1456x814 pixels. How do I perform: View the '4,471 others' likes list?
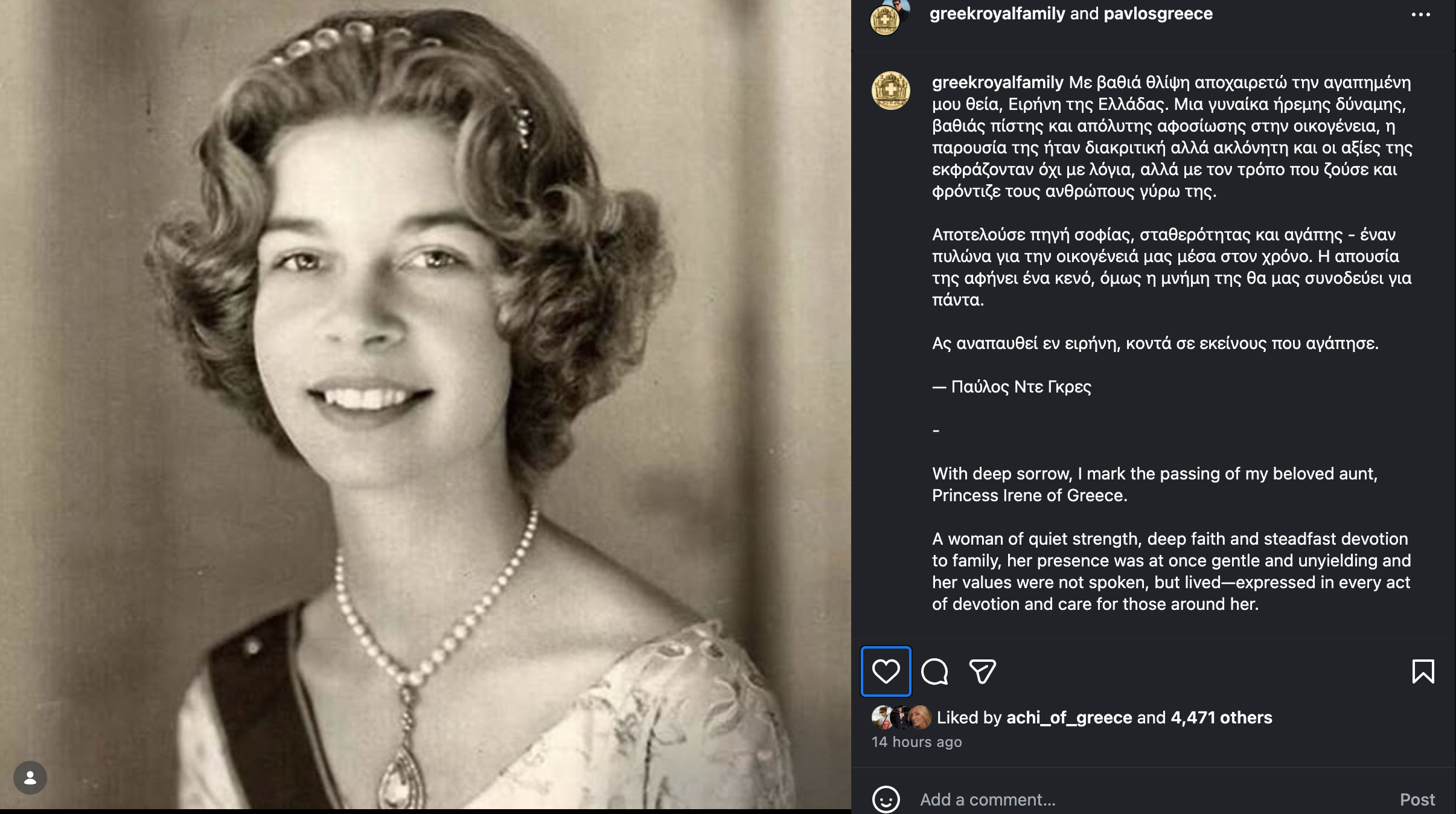pos(1221,717)
